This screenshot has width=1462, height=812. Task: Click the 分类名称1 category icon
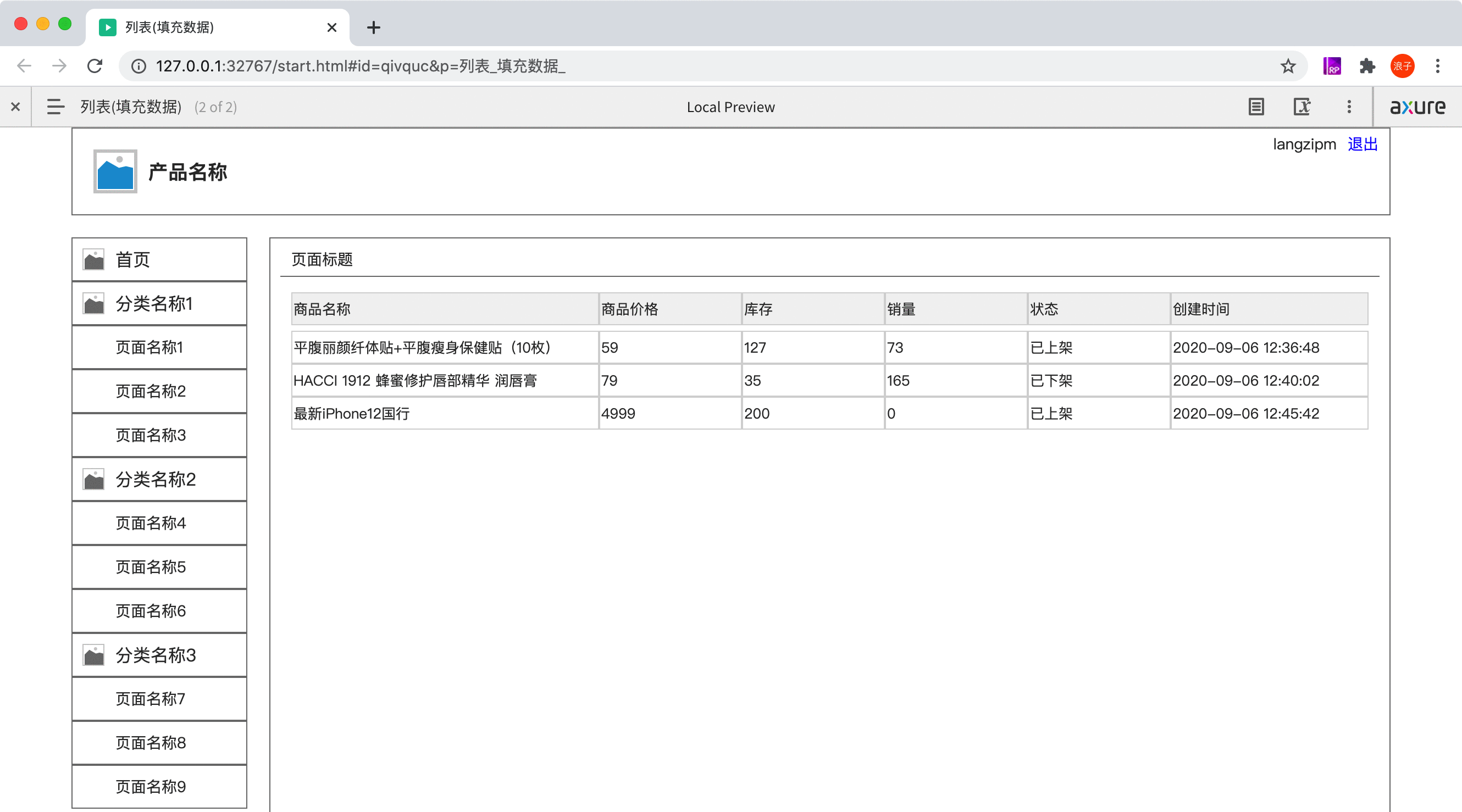(x=93, y=304)
